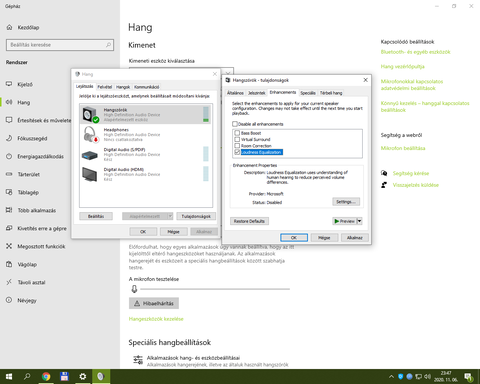
Task: Select the Hangszórók speaker device
Action: coord(145,114)
